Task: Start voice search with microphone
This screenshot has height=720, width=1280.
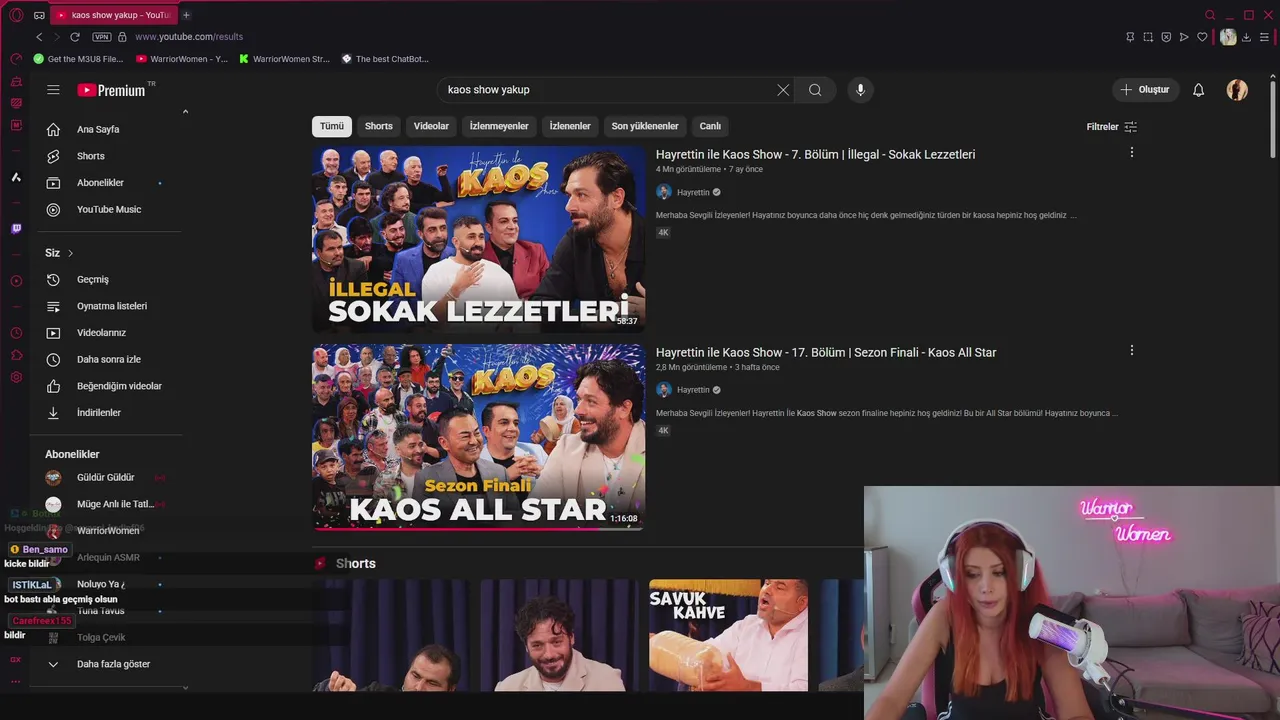Action: (x=860, y=90)
